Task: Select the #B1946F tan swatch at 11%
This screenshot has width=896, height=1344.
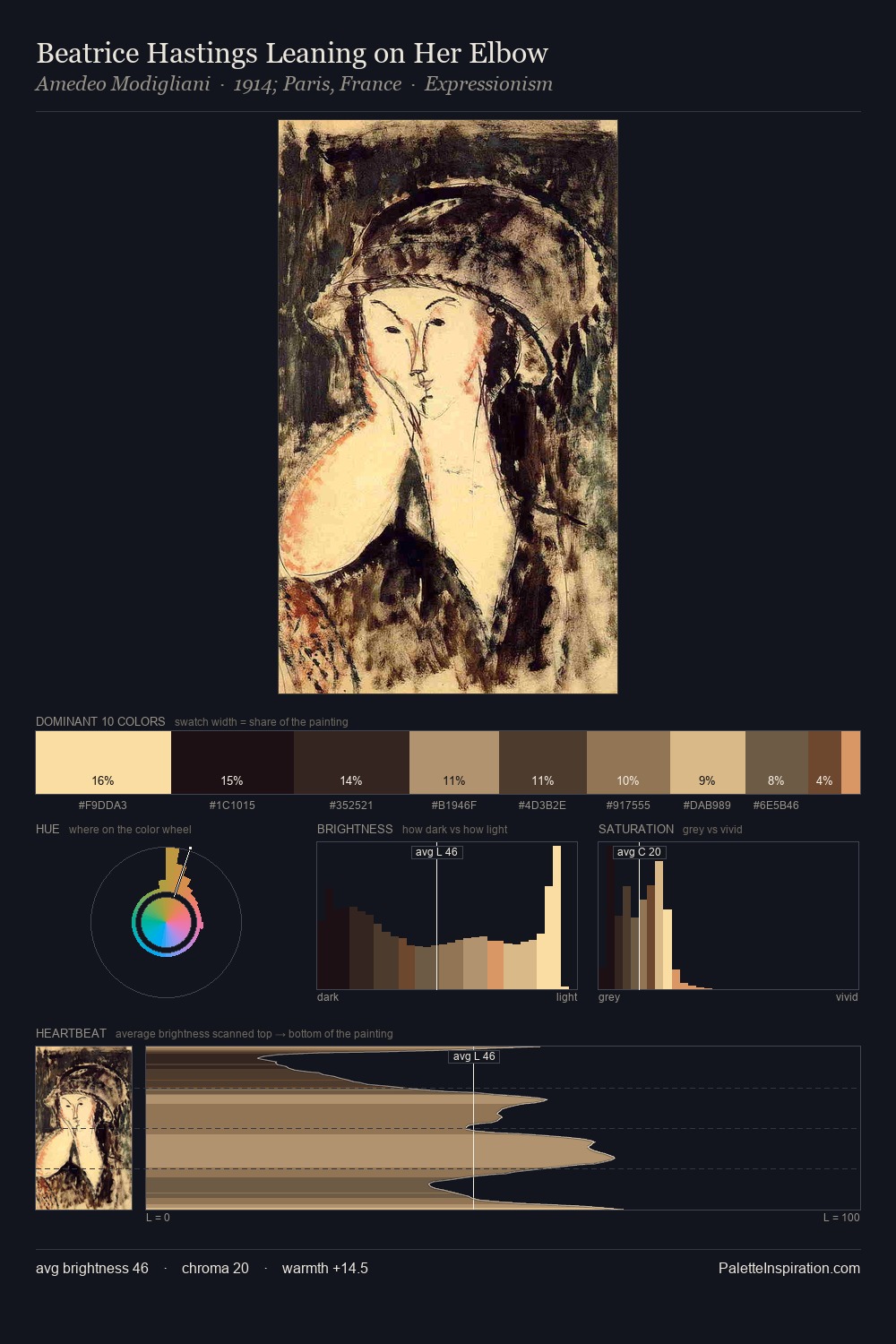Action: pos(454,762)
